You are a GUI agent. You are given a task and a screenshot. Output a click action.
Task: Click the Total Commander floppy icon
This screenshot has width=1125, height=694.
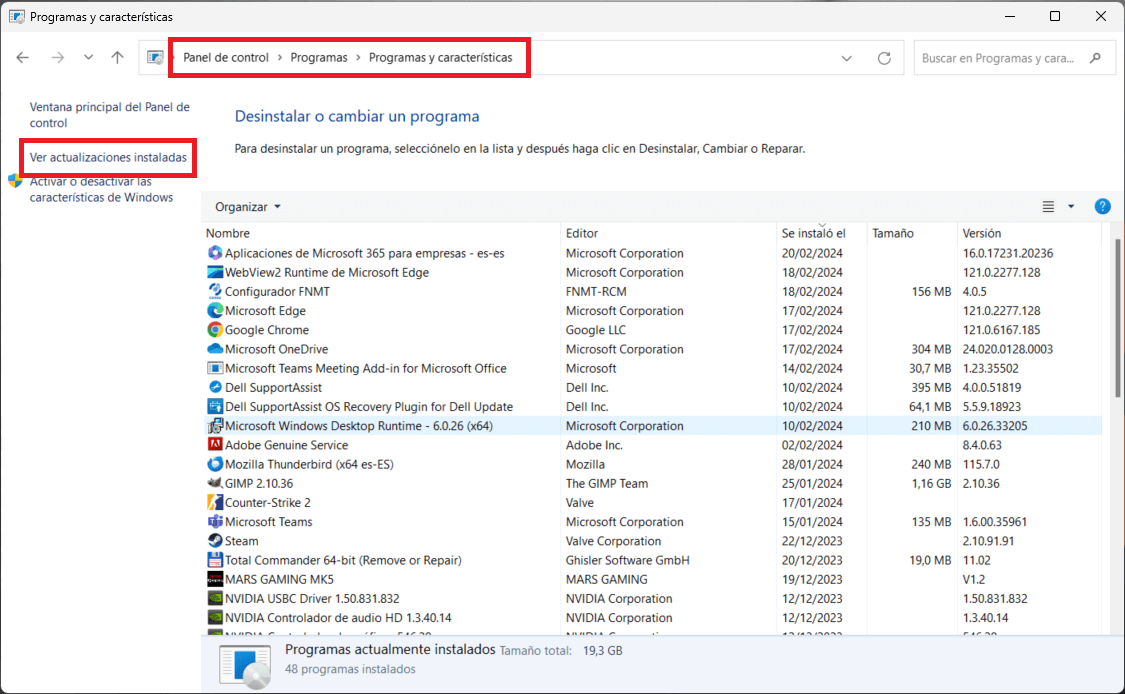pyautogui.click(x=215, y=560)
